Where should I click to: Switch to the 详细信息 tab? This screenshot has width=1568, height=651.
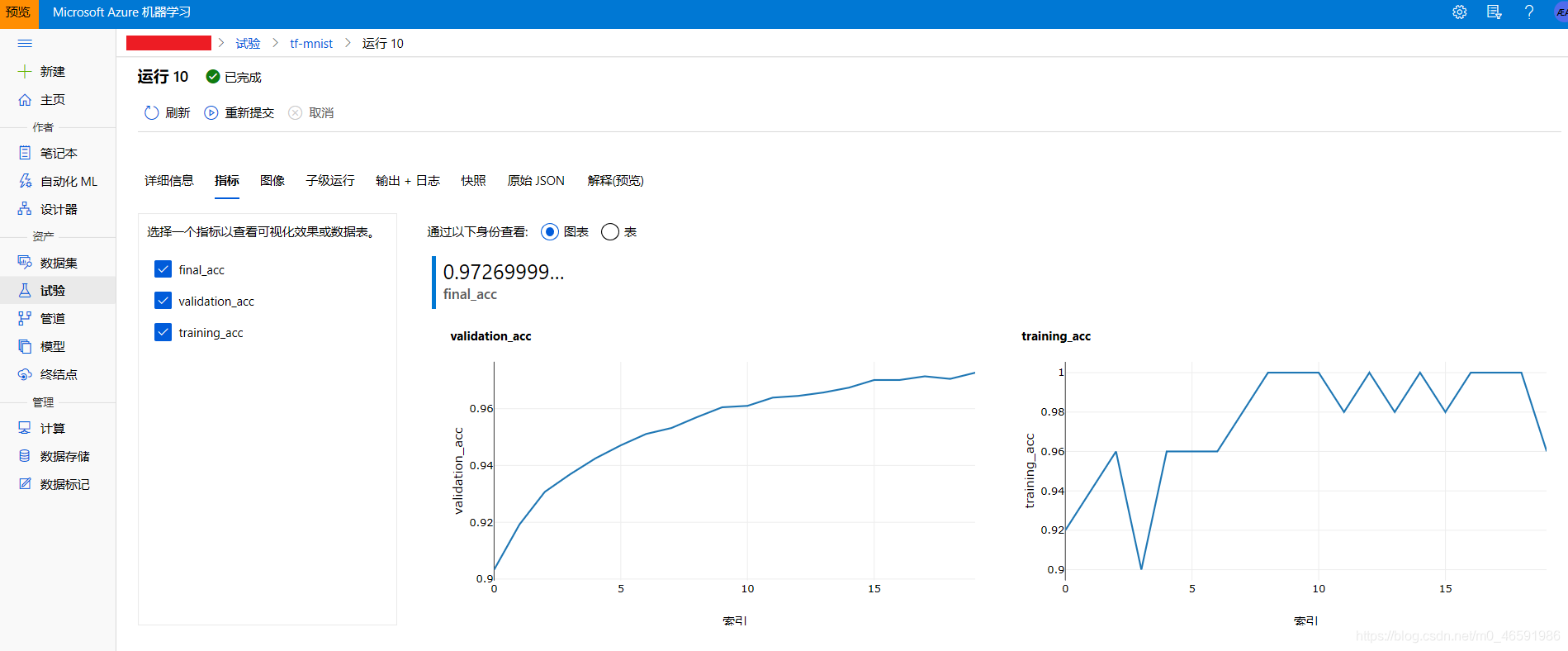169,180
